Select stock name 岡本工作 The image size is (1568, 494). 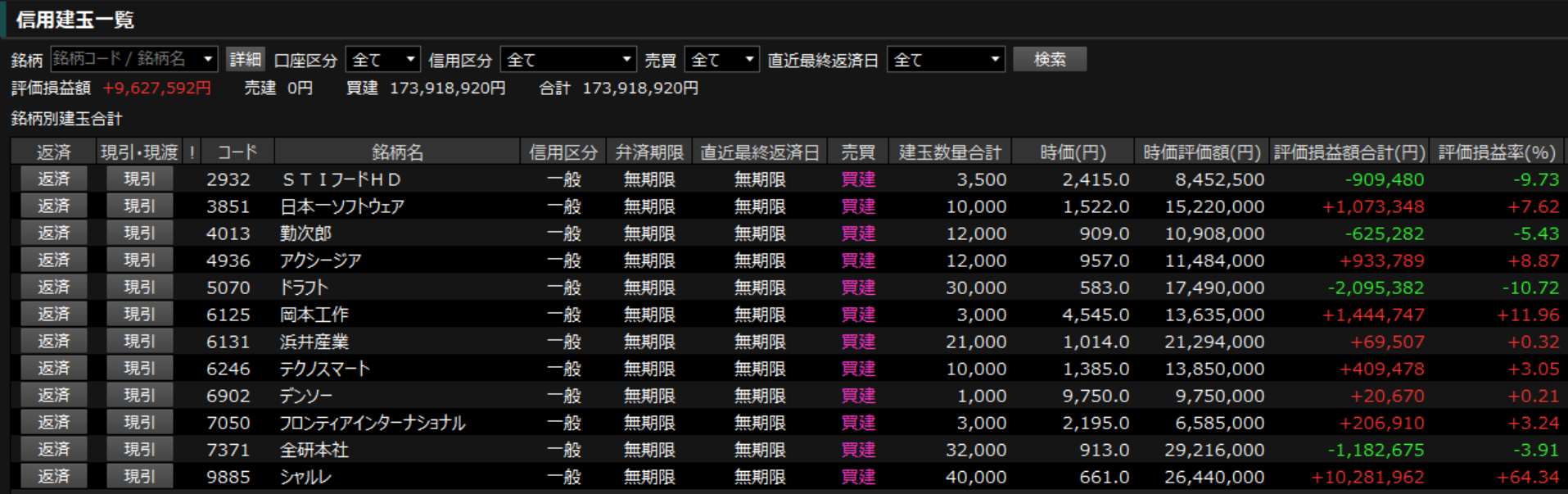tap(314, 315)
